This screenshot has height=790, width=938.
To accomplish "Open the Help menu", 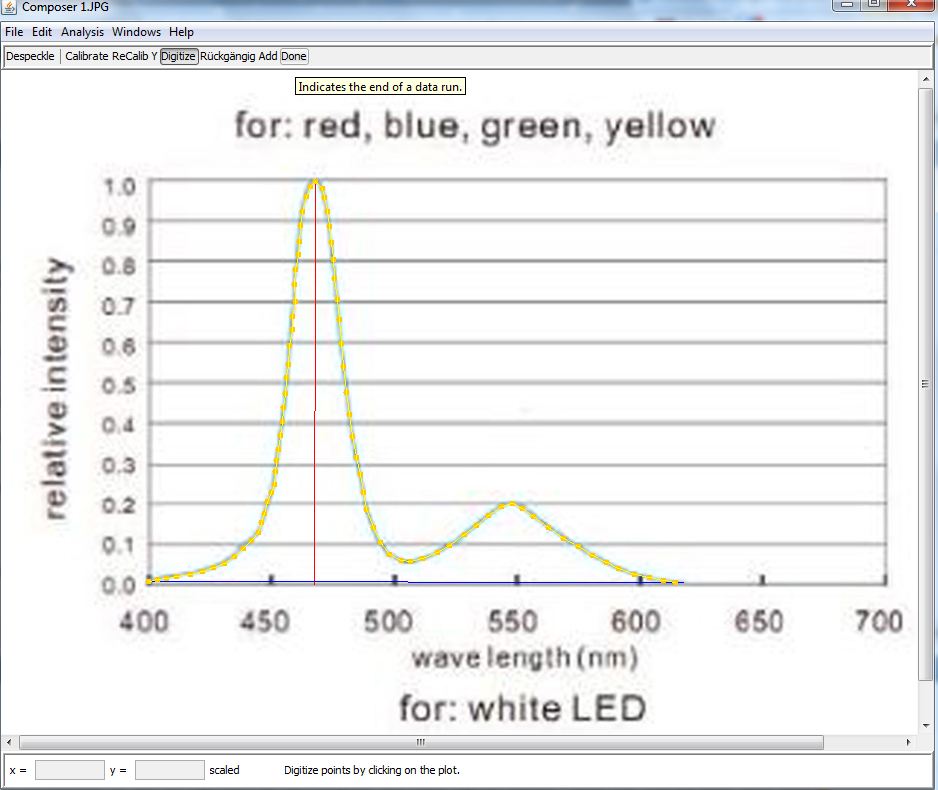I will click(181, 32).
